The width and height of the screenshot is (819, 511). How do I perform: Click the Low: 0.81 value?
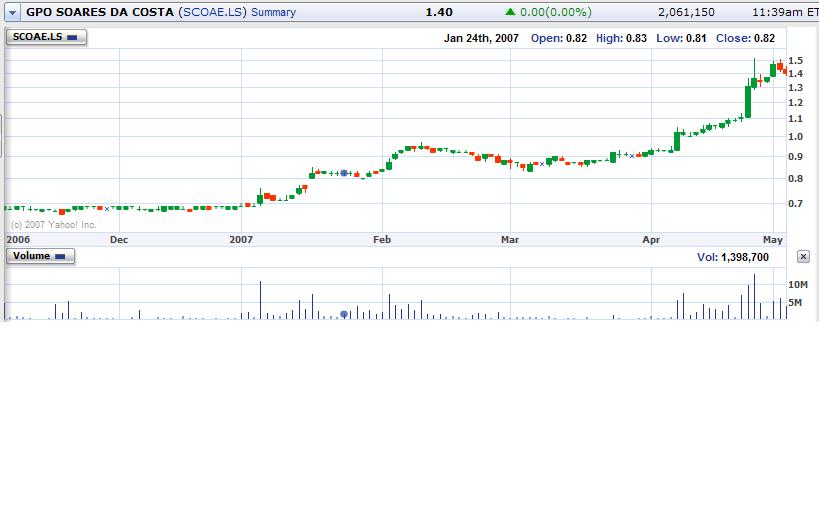(x=681, y=38)
